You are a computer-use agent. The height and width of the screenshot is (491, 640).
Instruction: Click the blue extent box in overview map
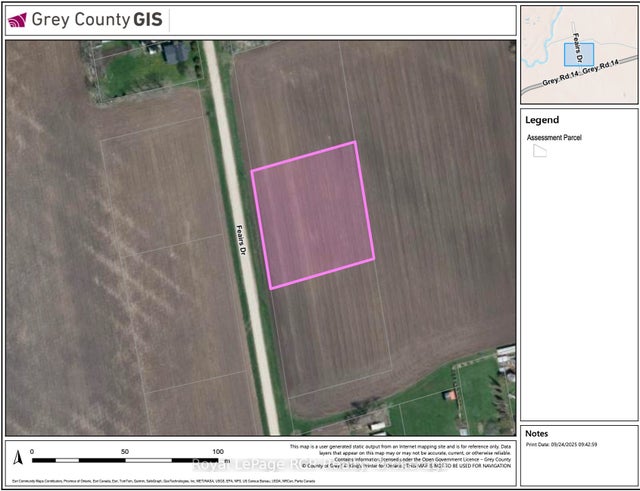pyautogui.click(x=586, y=55)
